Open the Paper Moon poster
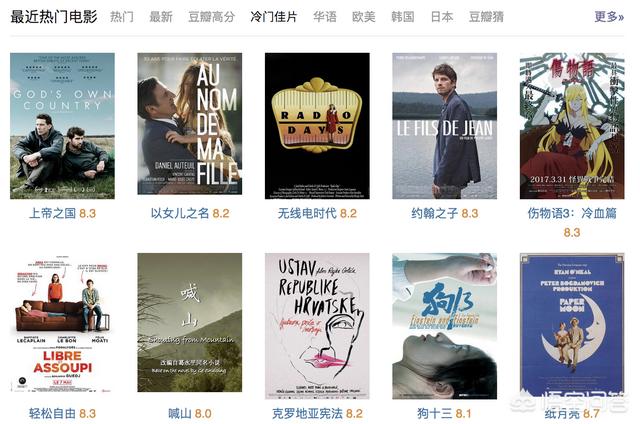The image size is (640, 424). [572, 326]
